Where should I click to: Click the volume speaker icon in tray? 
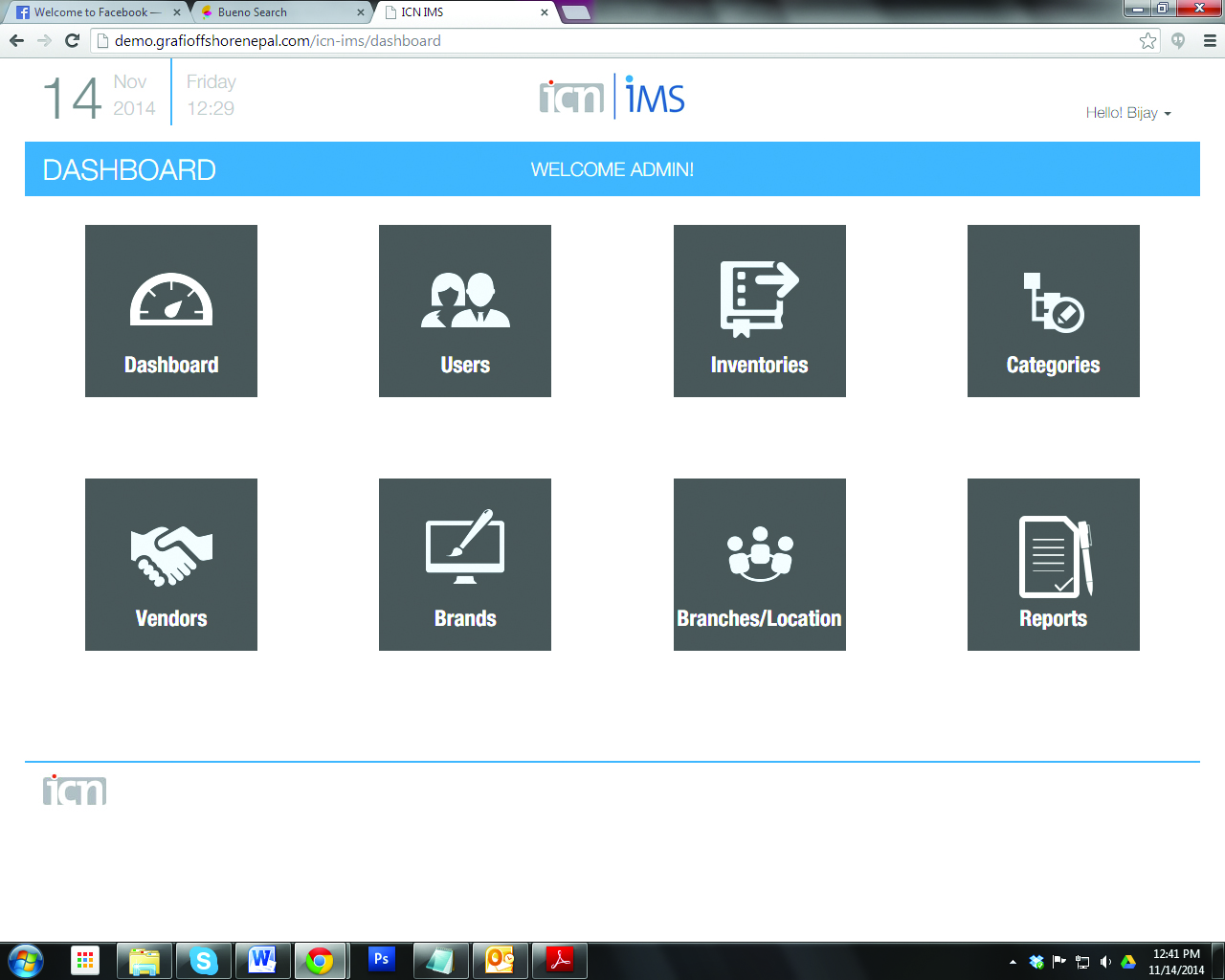[1105, 962]
